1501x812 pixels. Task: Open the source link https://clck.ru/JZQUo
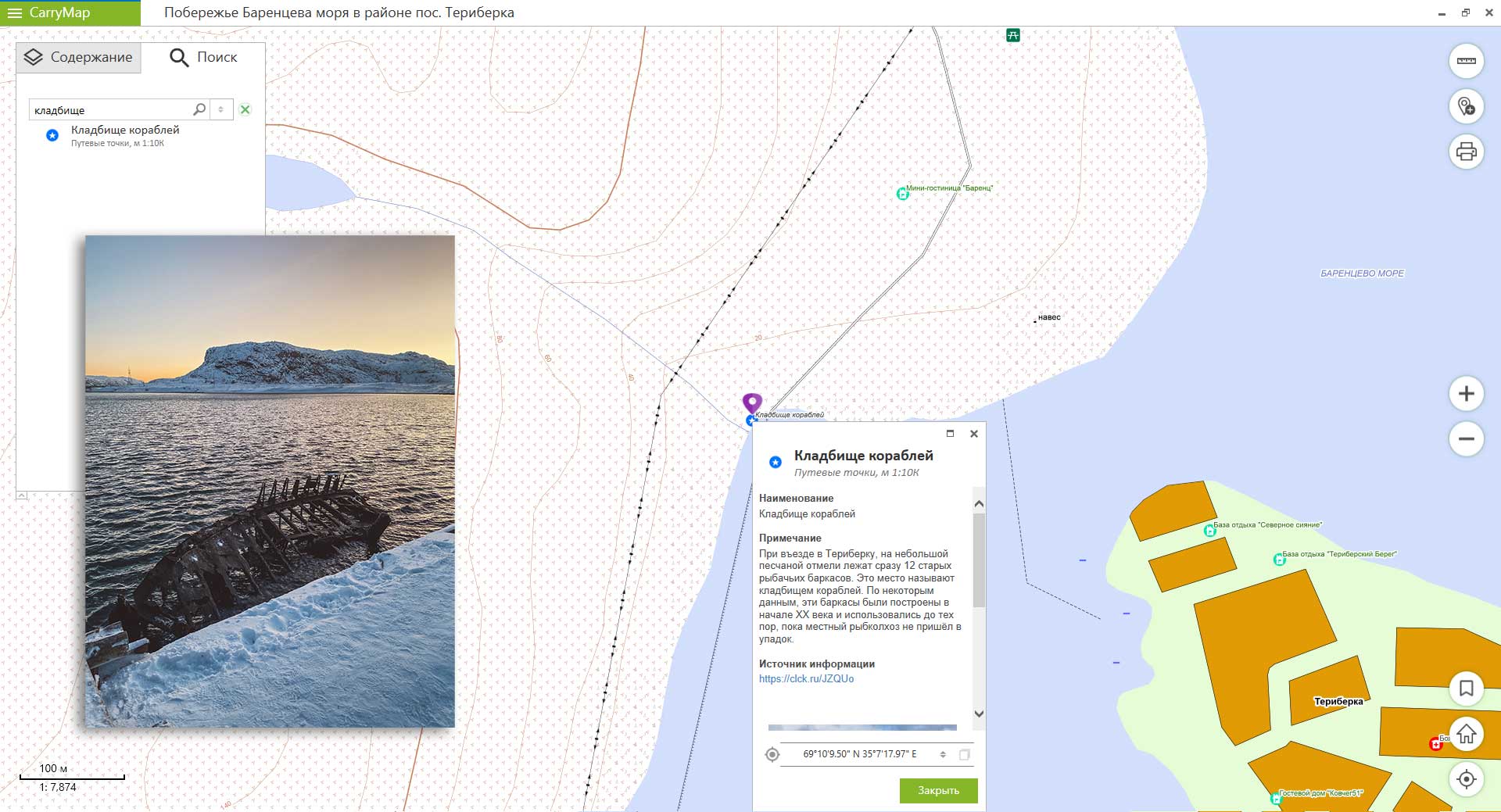pyautogui.click(x=806, y=678)
